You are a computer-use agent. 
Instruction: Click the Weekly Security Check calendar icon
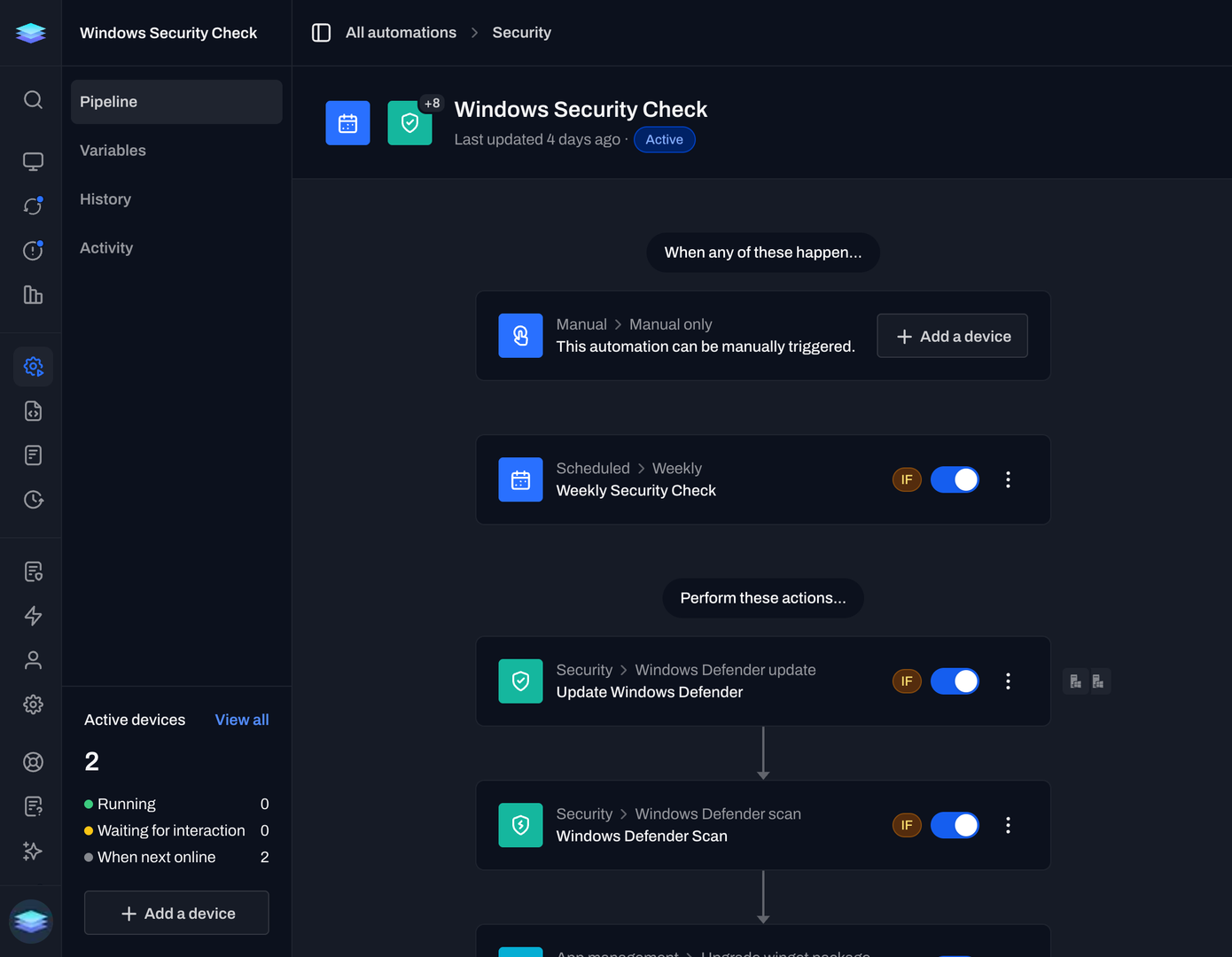pyautogui.click(x=520, y=479)
